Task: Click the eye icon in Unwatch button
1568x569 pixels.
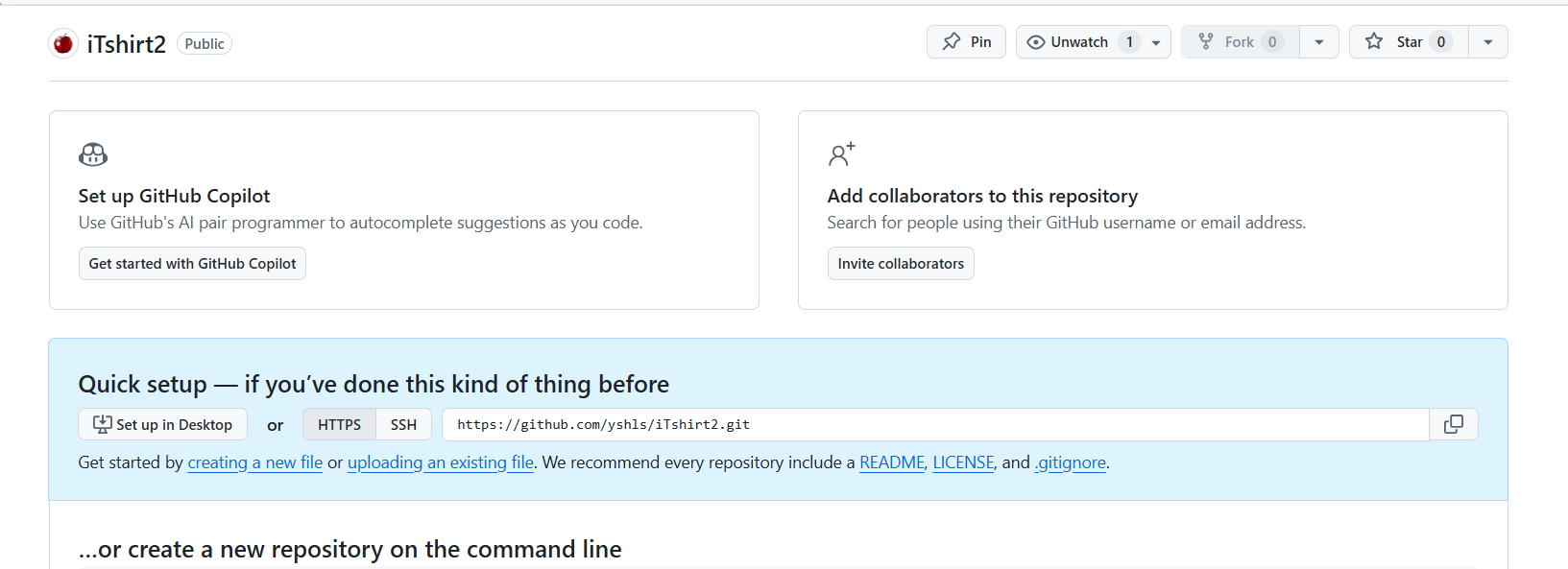Action: 1035,42
